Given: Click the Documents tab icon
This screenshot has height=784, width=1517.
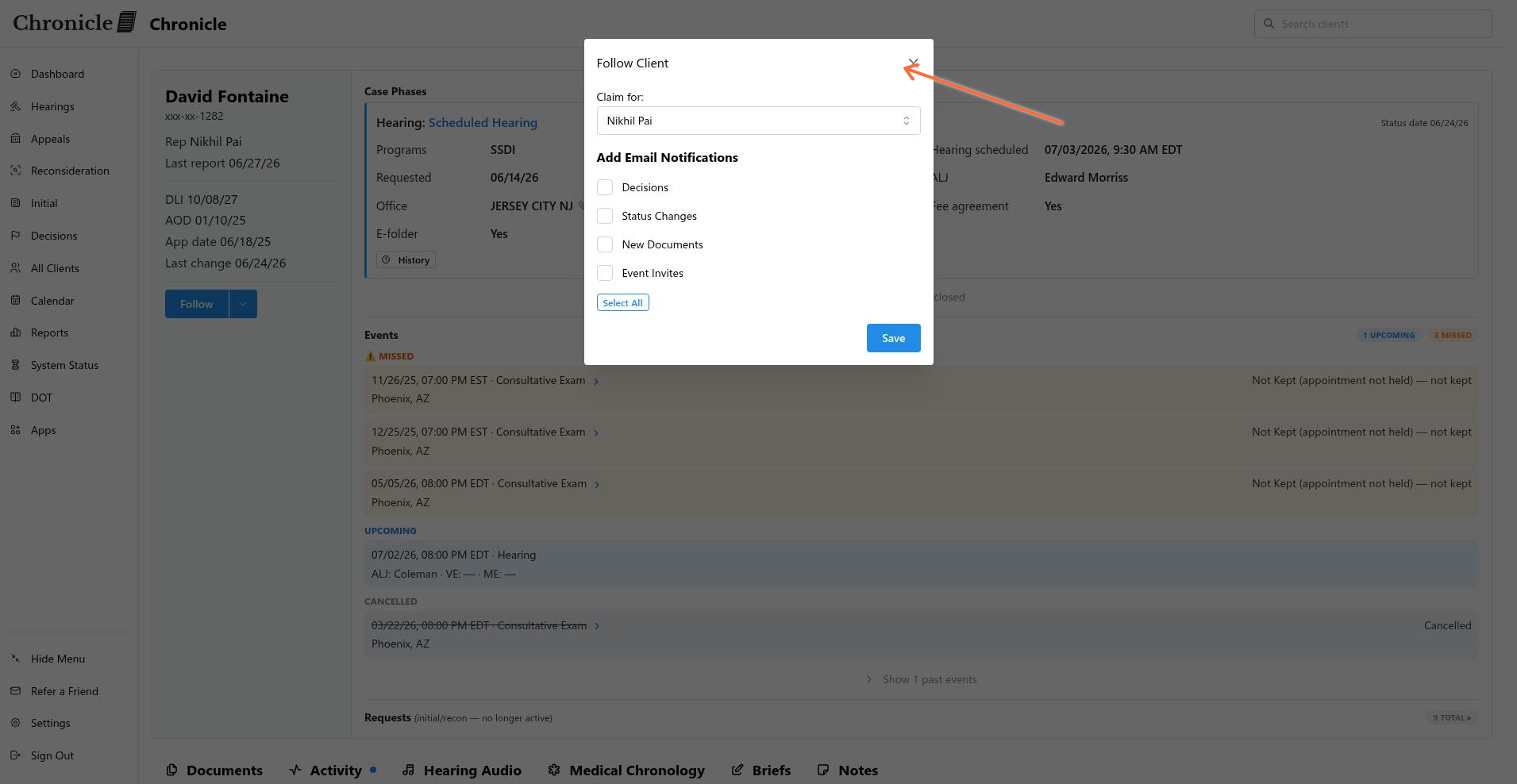Looking at the screenshot, I should [x=171, y=770].
